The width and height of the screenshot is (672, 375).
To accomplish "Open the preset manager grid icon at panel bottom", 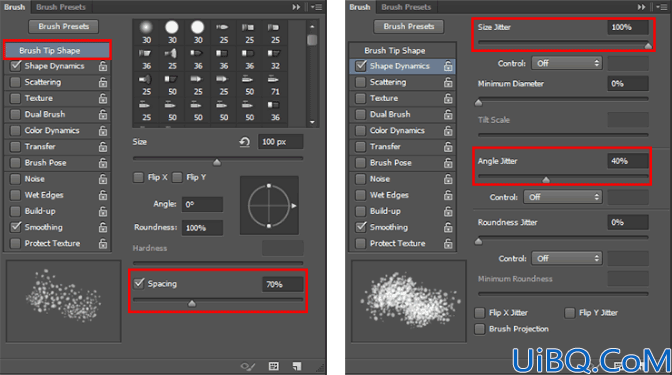I will click(x=273, y=366).
